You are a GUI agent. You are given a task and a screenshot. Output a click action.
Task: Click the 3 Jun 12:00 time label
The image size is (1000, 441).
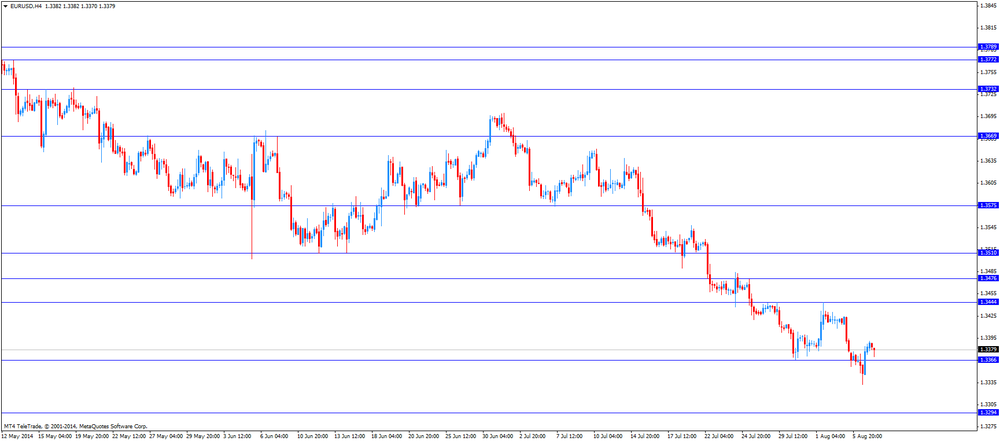[236, 436]
